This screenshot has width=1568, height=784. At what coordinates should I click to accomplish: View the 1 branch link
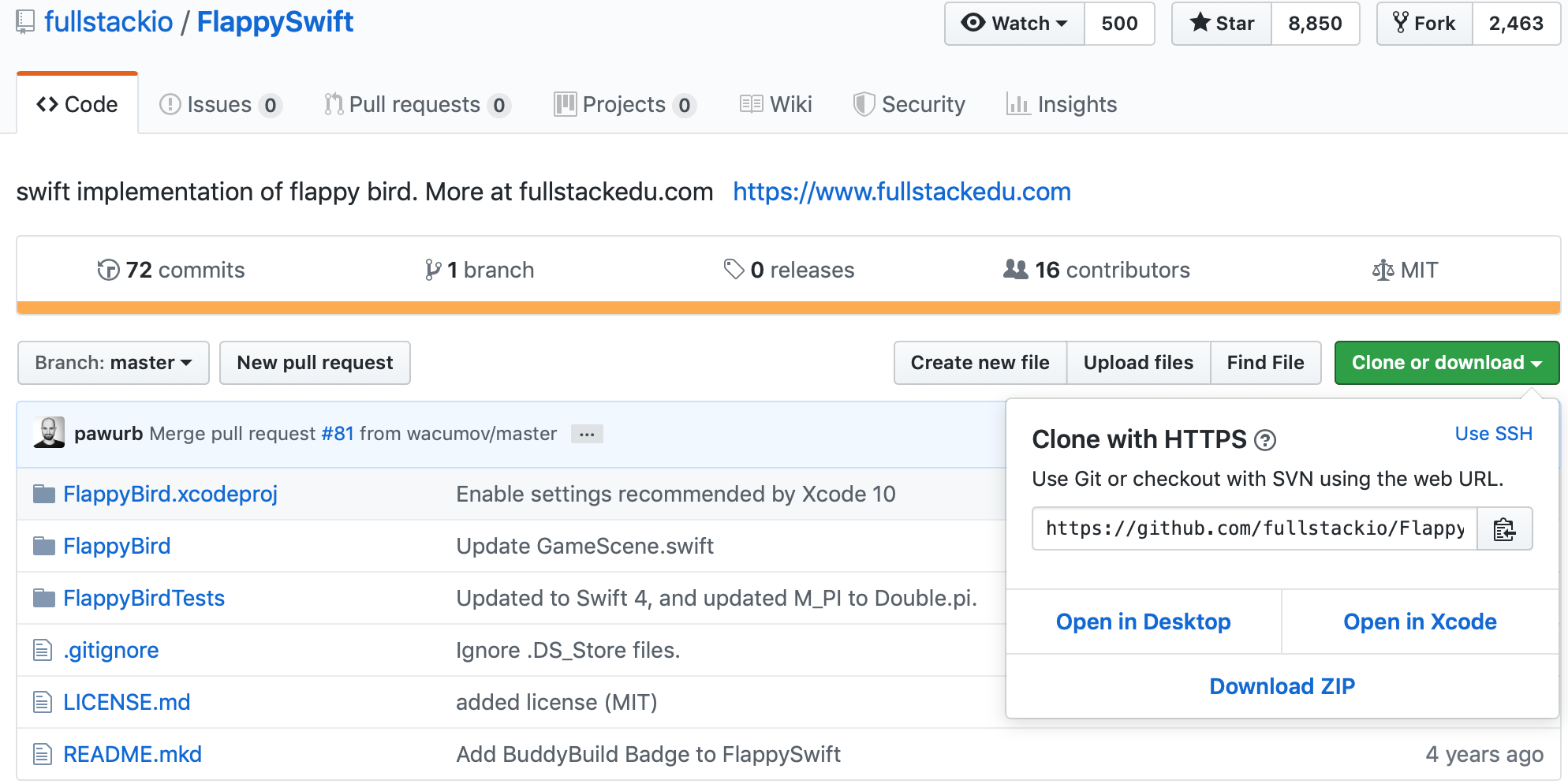tap(480, 270)
